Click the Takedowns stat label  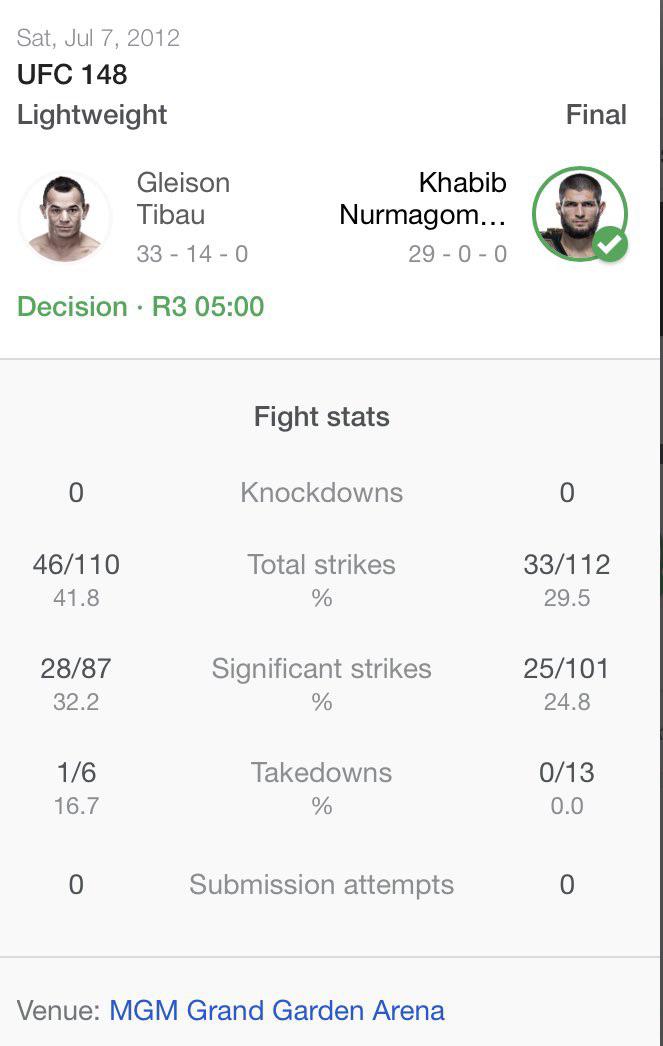321,773
